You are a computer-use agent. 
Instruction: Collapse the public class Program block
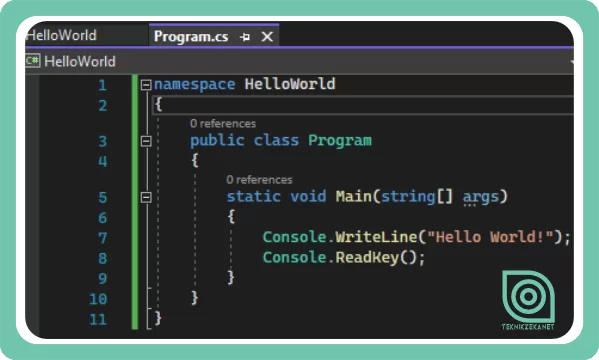[x=146, y=141]
